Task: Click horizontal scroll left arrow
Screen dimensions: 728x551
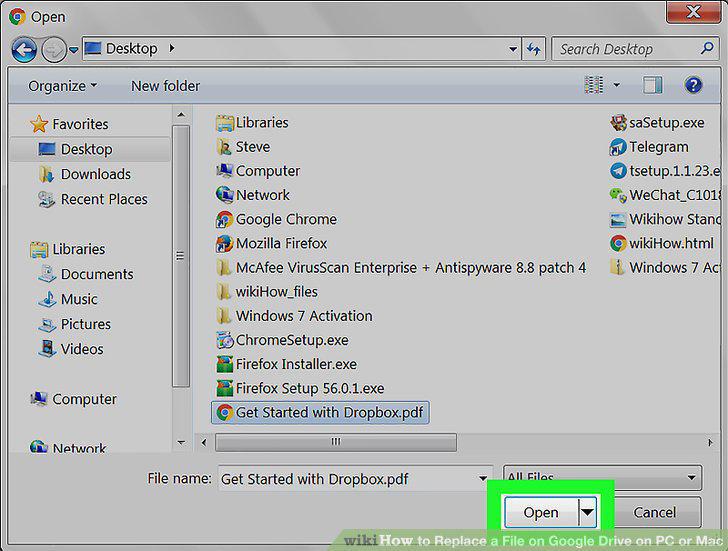Action: pos(204,442)
